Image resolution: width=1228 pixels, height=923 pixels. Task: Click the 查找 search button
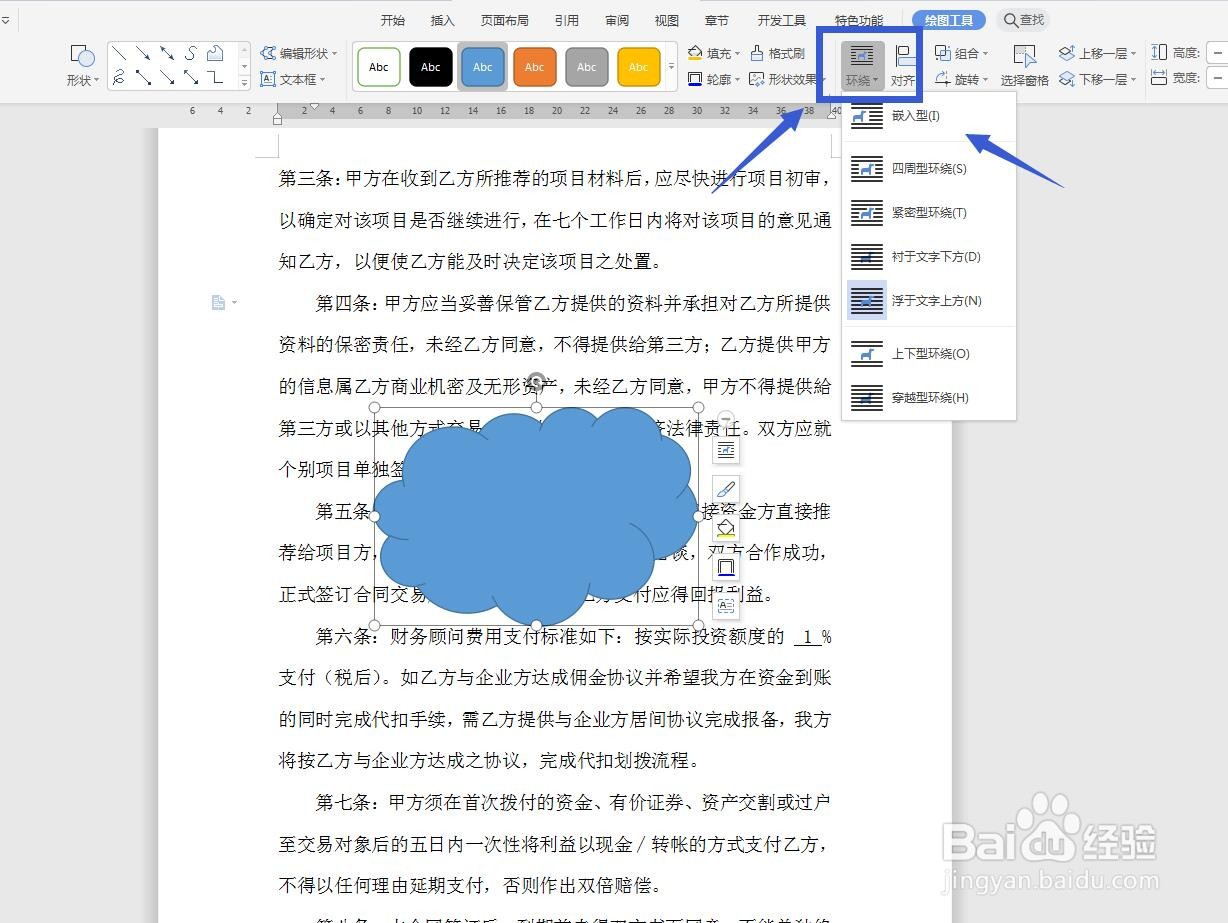1024,20
